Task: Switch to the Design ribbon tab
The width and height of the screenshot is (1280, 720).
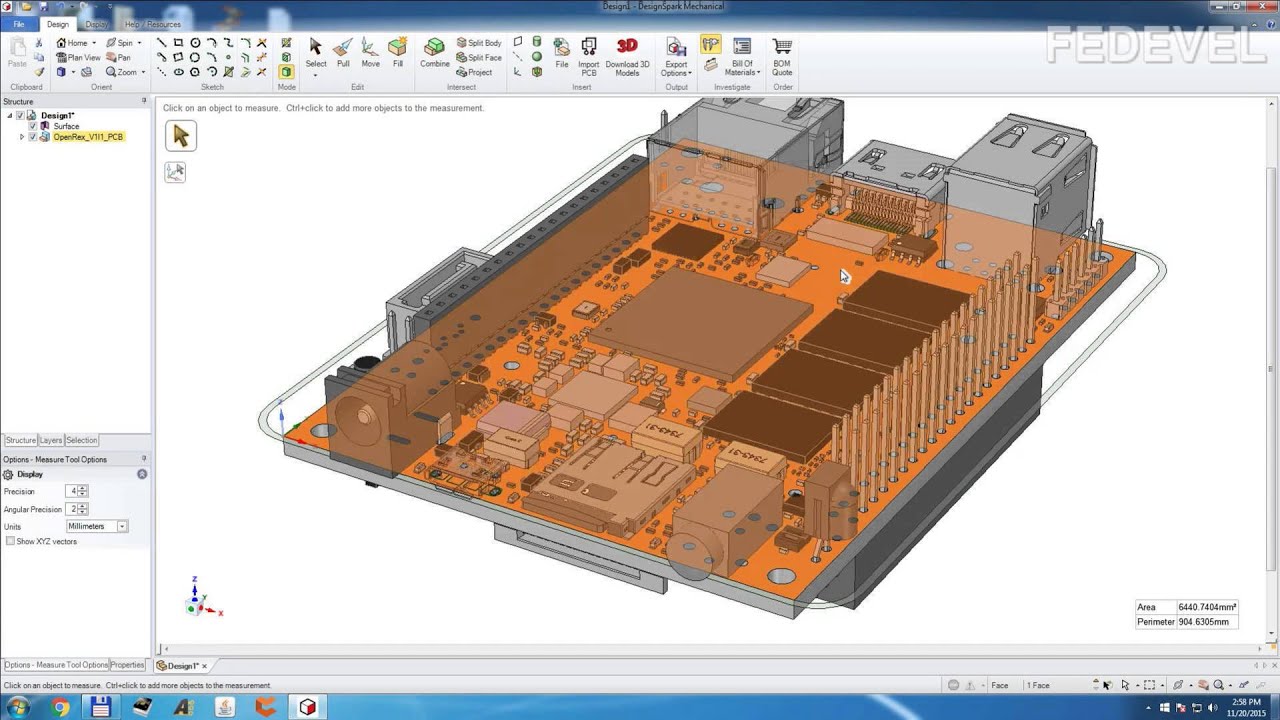Action: 58,24
